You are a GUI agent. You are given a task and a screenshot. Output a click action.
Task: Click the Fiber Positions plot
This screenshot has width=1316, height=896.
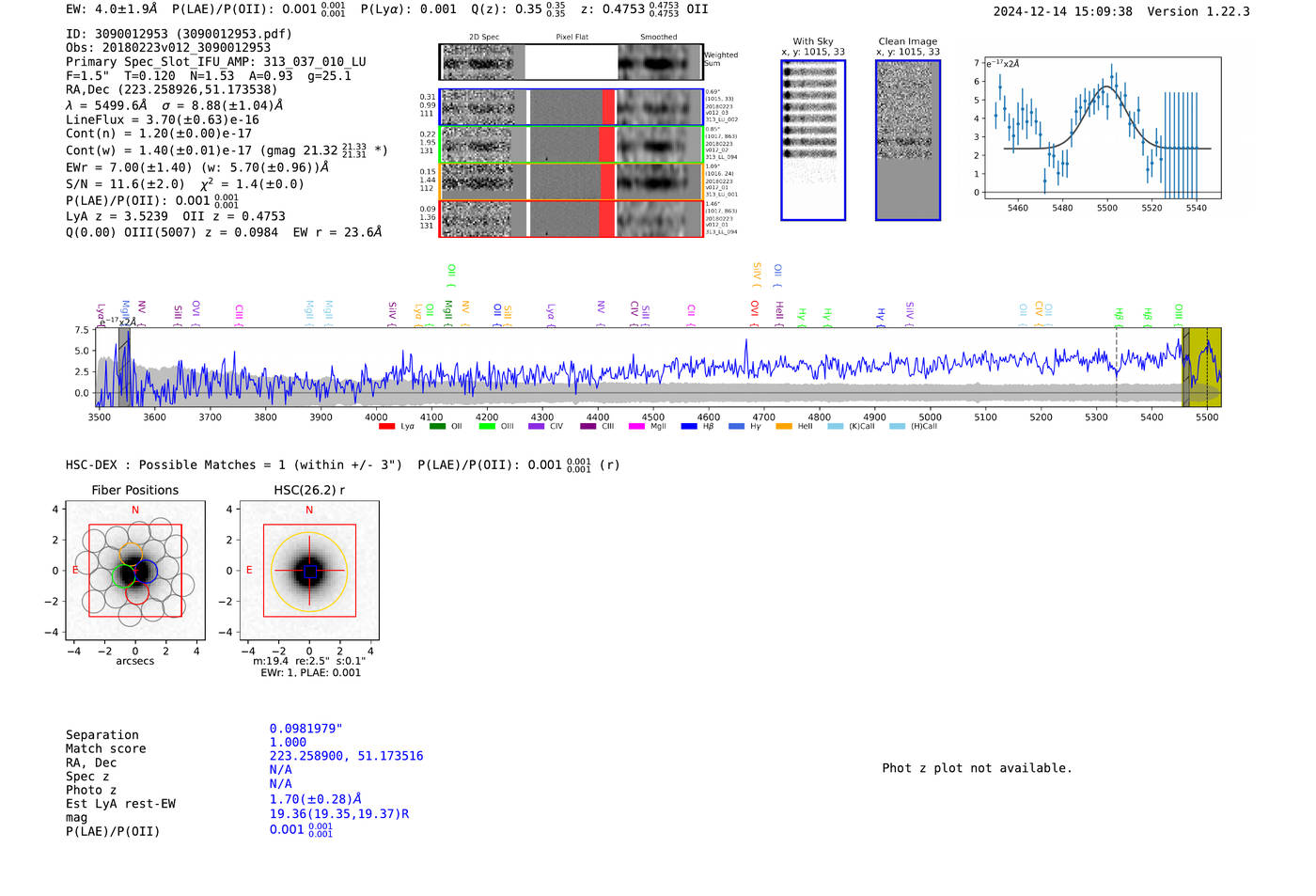[x=135, y=571]
